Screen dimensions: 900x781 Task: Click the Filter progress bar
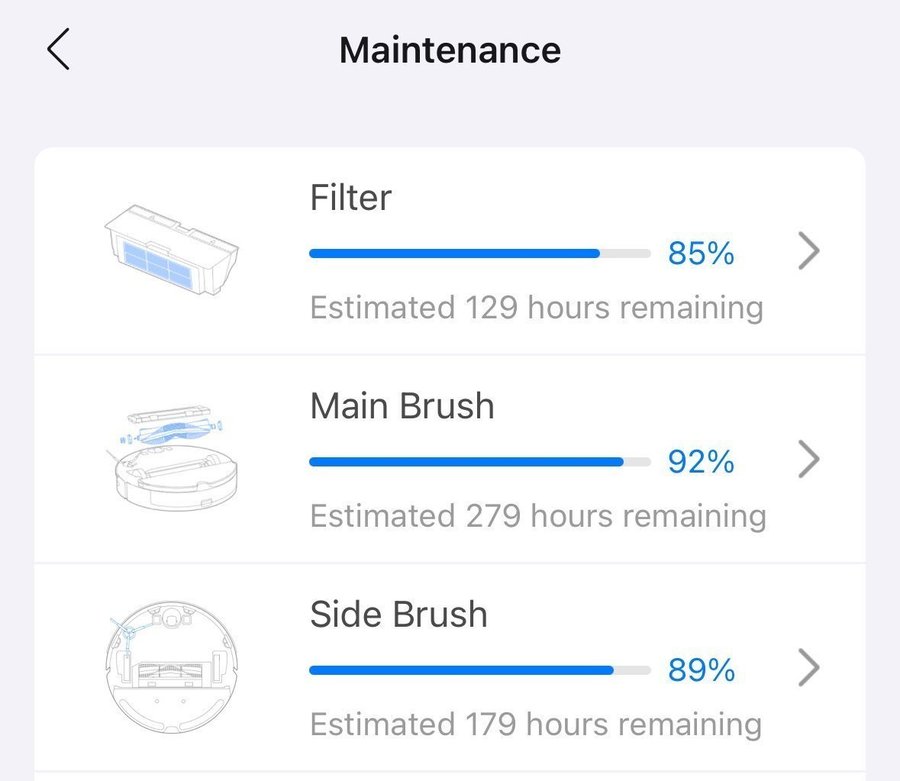pos(480,253)
